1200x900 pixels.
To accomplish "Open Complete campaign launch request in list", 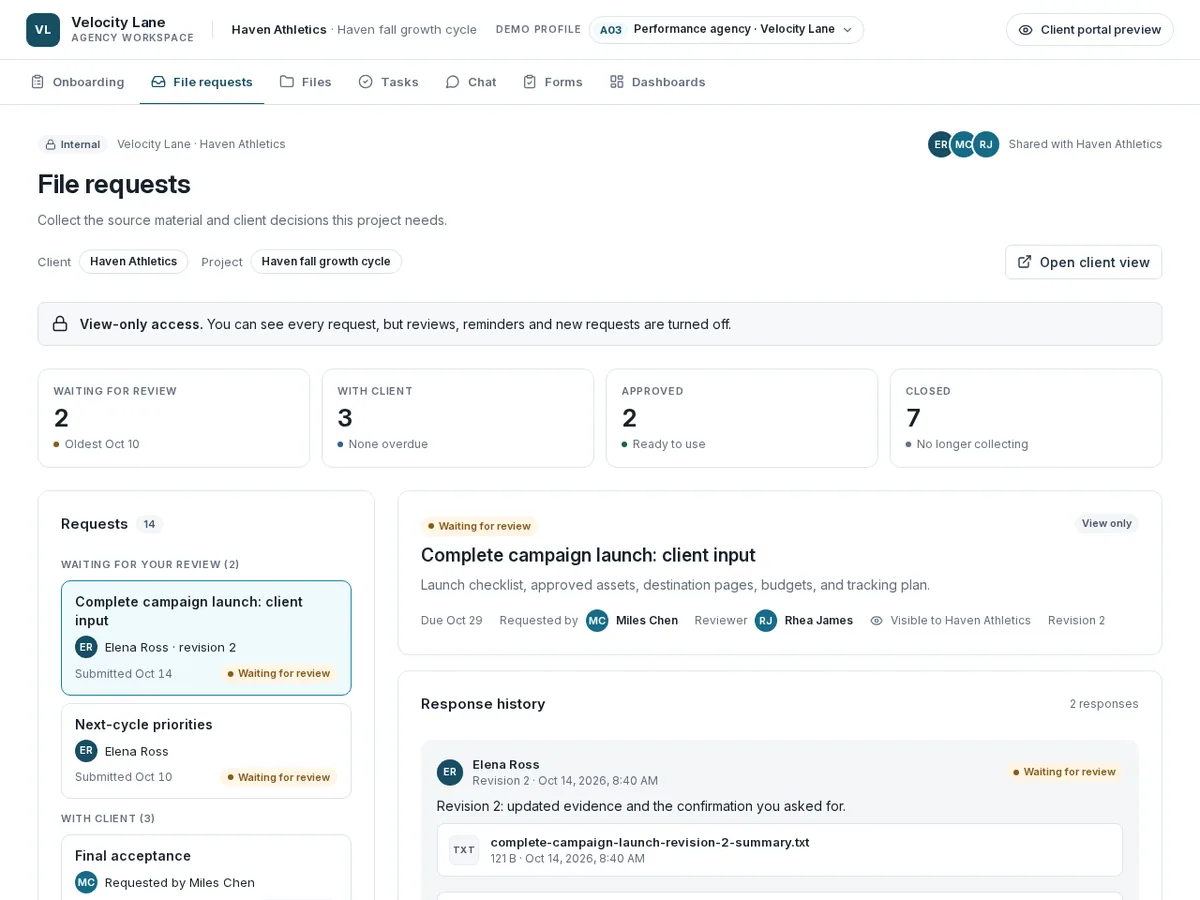I will pos(206,638).
